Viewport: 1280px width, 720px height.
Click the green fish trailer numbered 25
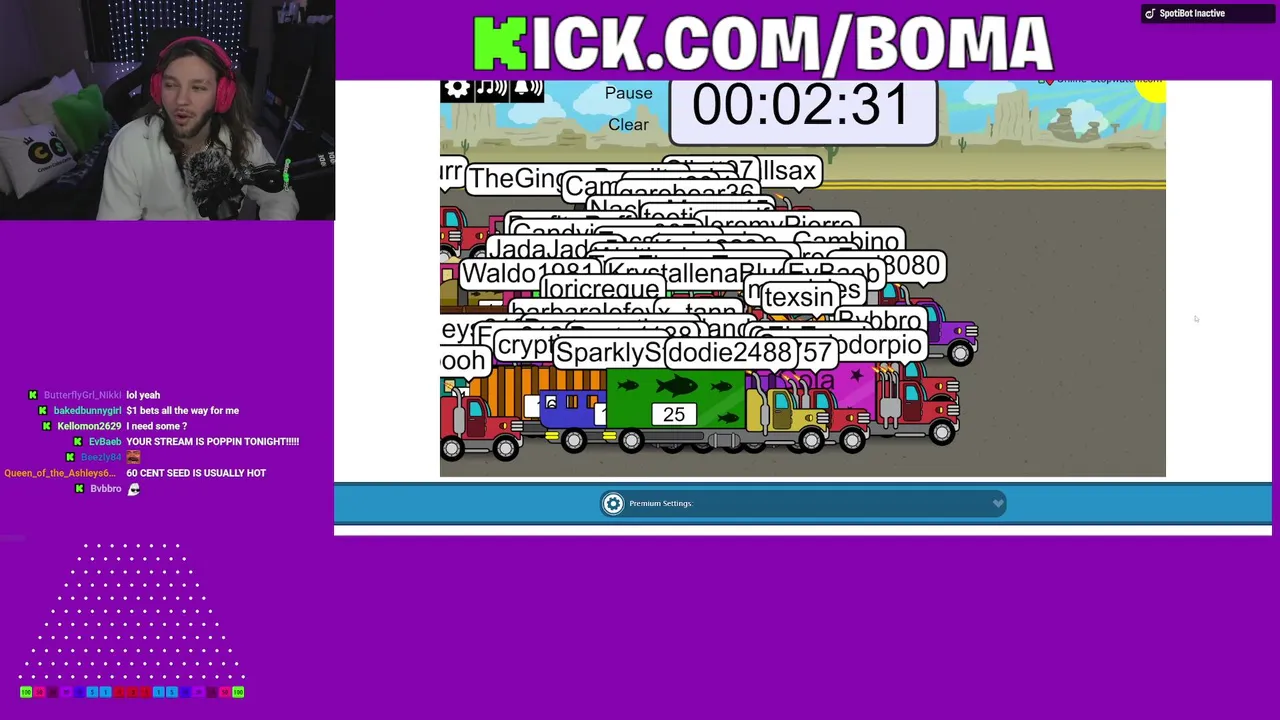tap(675, 399)
